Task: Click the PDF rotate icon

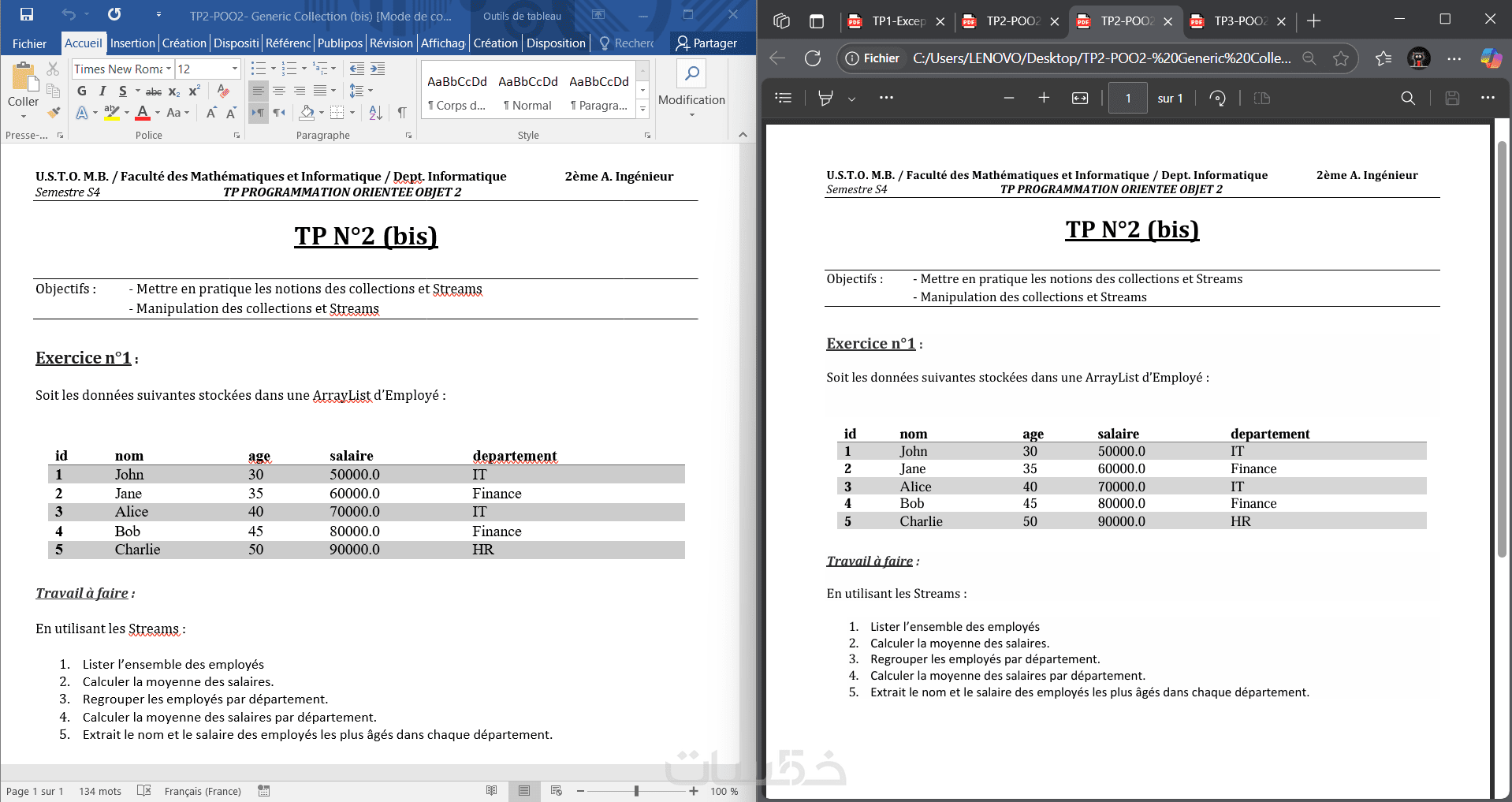Action: coord(1218,98)
